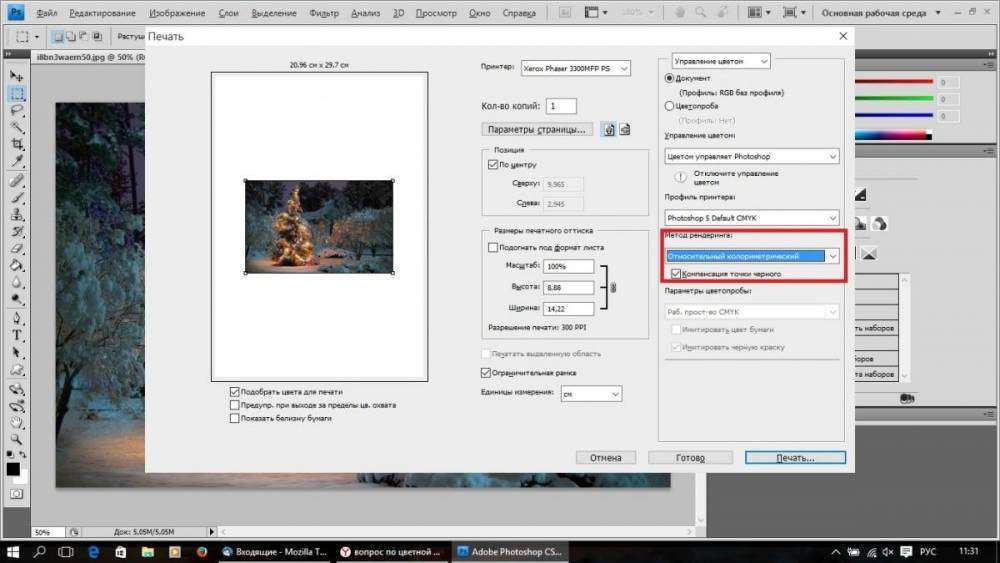Enable 'Подогнать под формат листа' checkbox

pyautogui.click(x=492, y=247)
